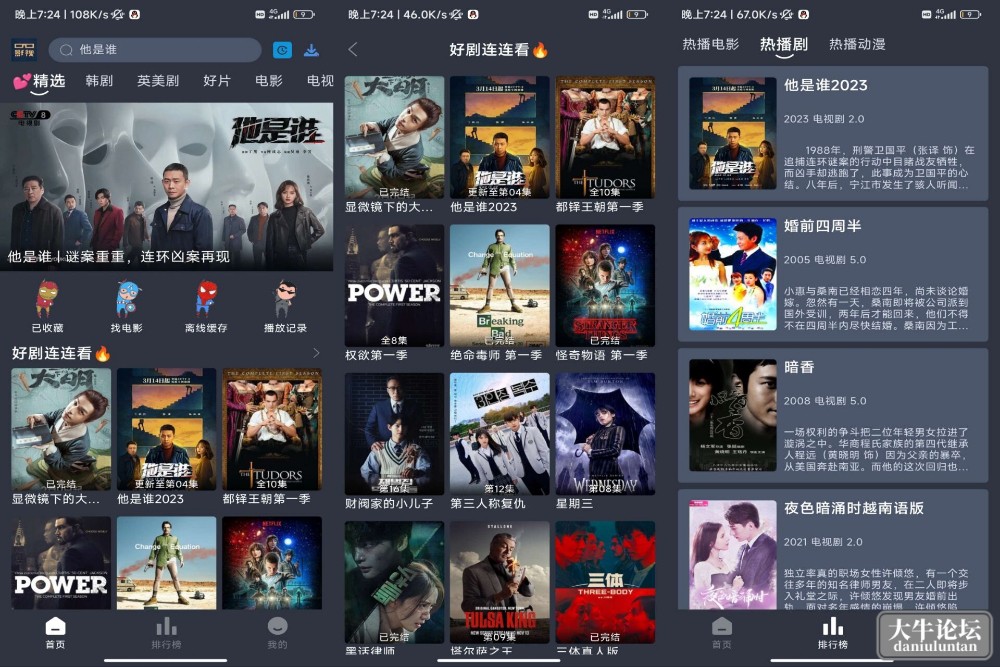Open 婚前四周半 entry in ranking list

833,273
